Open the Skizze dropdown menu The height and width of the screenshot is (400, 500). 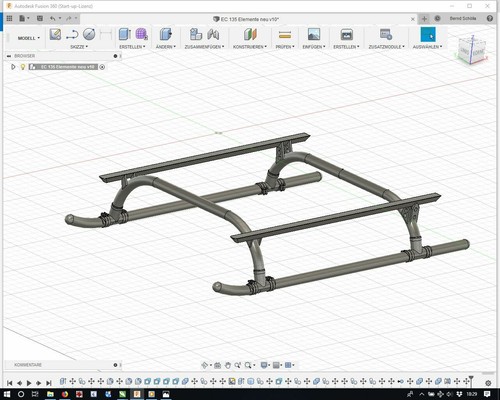coord(79,47)
